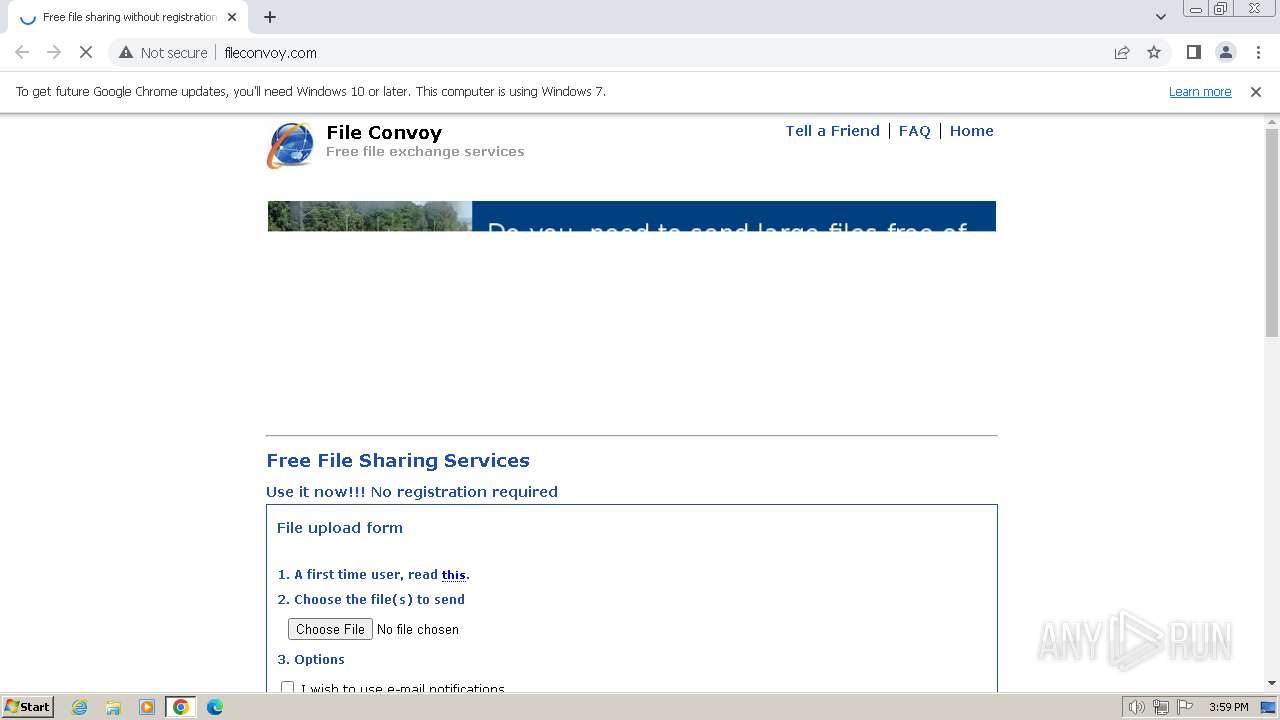Expand the tab search dropdown
The width and height of the screenshot is (1280, 720).
point(1160,17)
